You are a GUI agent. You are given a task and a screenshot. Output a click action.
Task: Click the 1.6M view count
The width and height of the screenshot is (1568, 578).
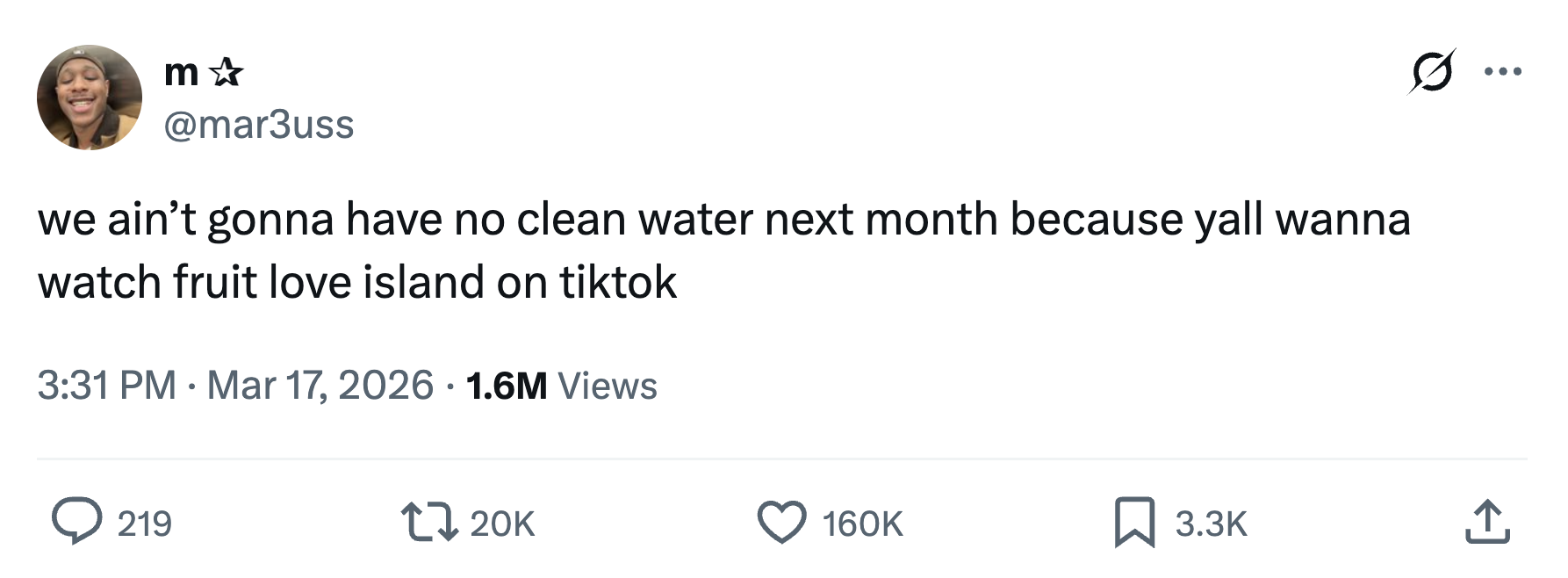pyautogui.click(x=507, y=386)
